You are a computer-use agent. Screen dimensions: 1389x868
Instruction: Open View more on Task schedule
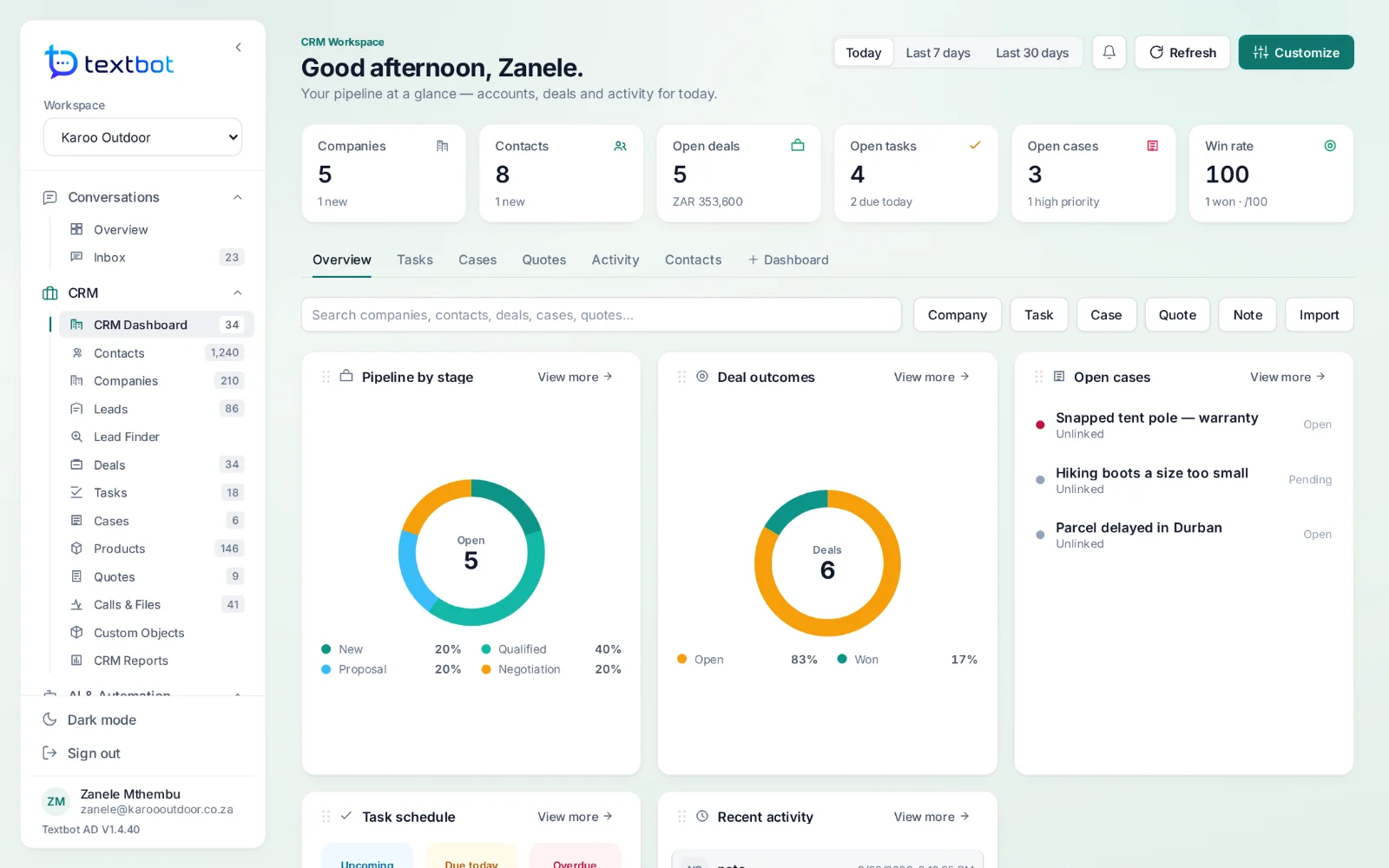575,817
